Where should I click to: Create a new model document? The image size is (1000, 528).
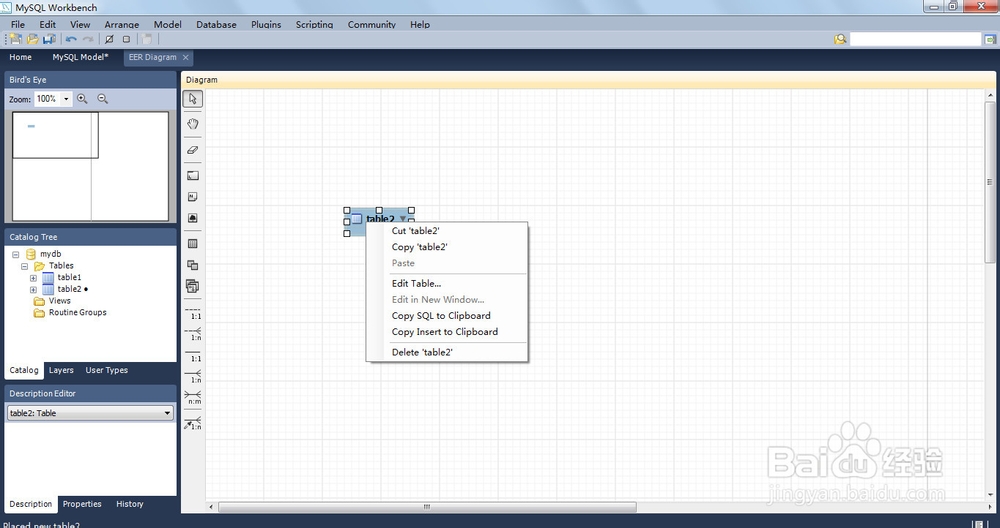click(x=15, y=40)
